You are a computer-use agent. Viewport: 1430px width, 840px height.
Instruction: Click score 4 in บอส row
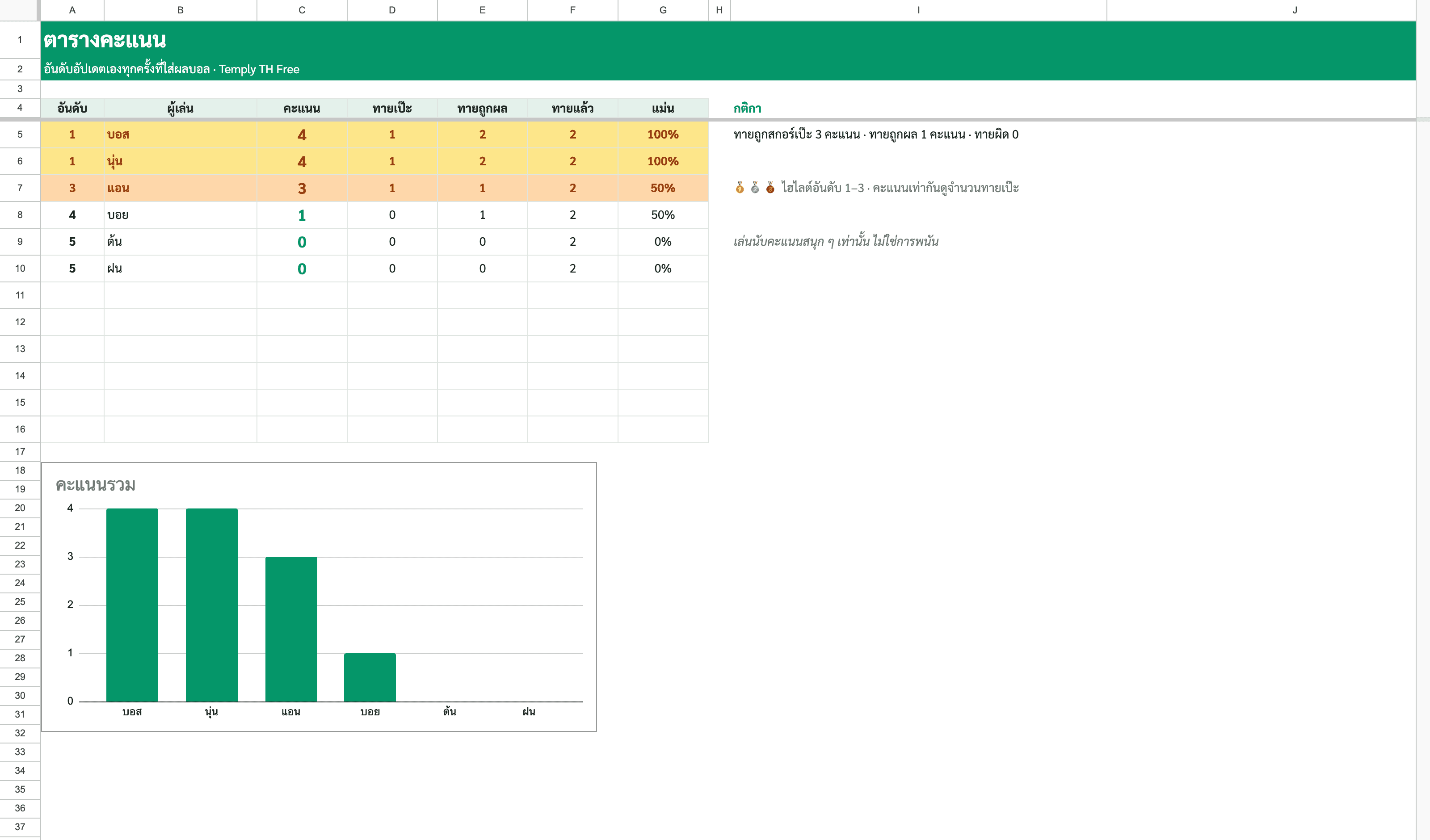pos(302,134)
